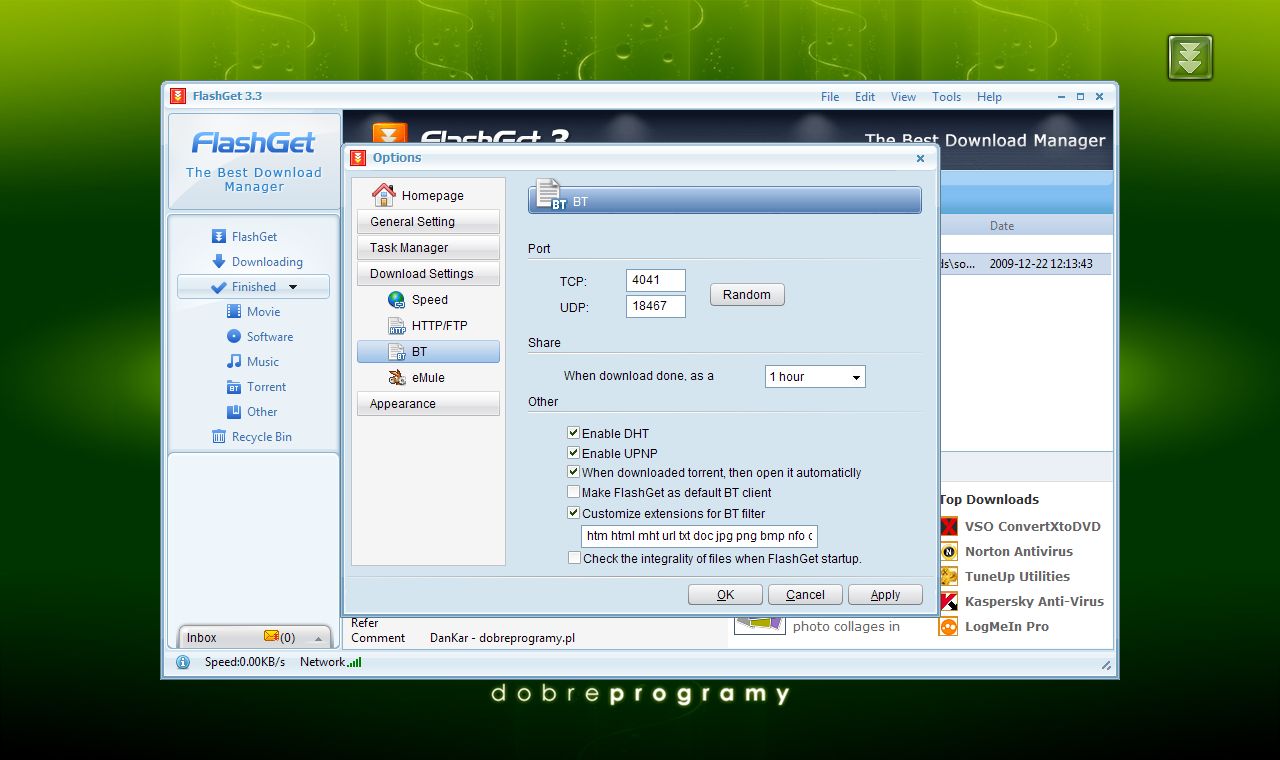This screenshot has height=760, width=1280.
Task: Confirm settings with the OK button
Action: point(725,595)
